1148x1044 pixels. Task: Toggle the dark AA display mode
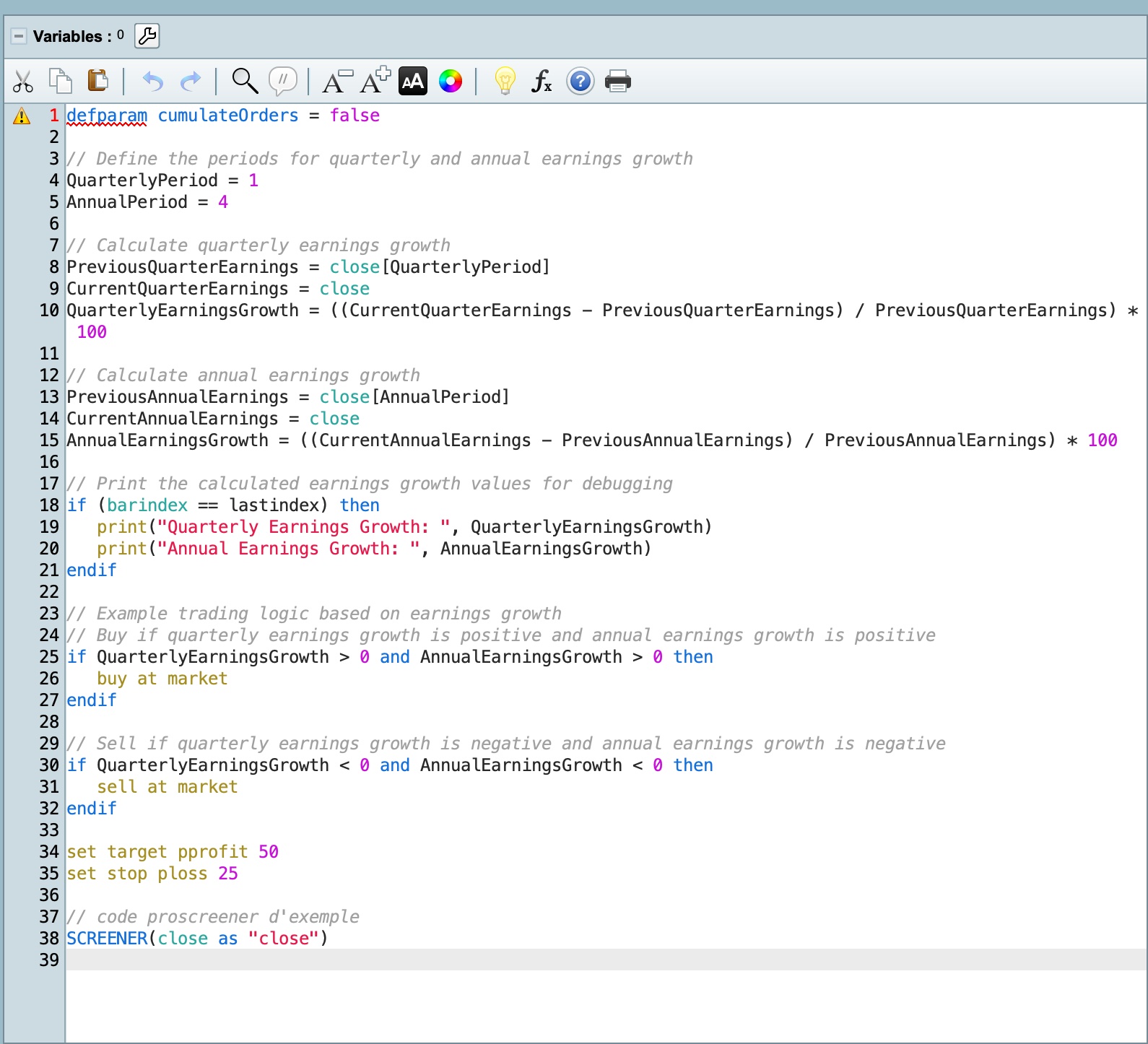pyautogui.click(x=413, y=82)
